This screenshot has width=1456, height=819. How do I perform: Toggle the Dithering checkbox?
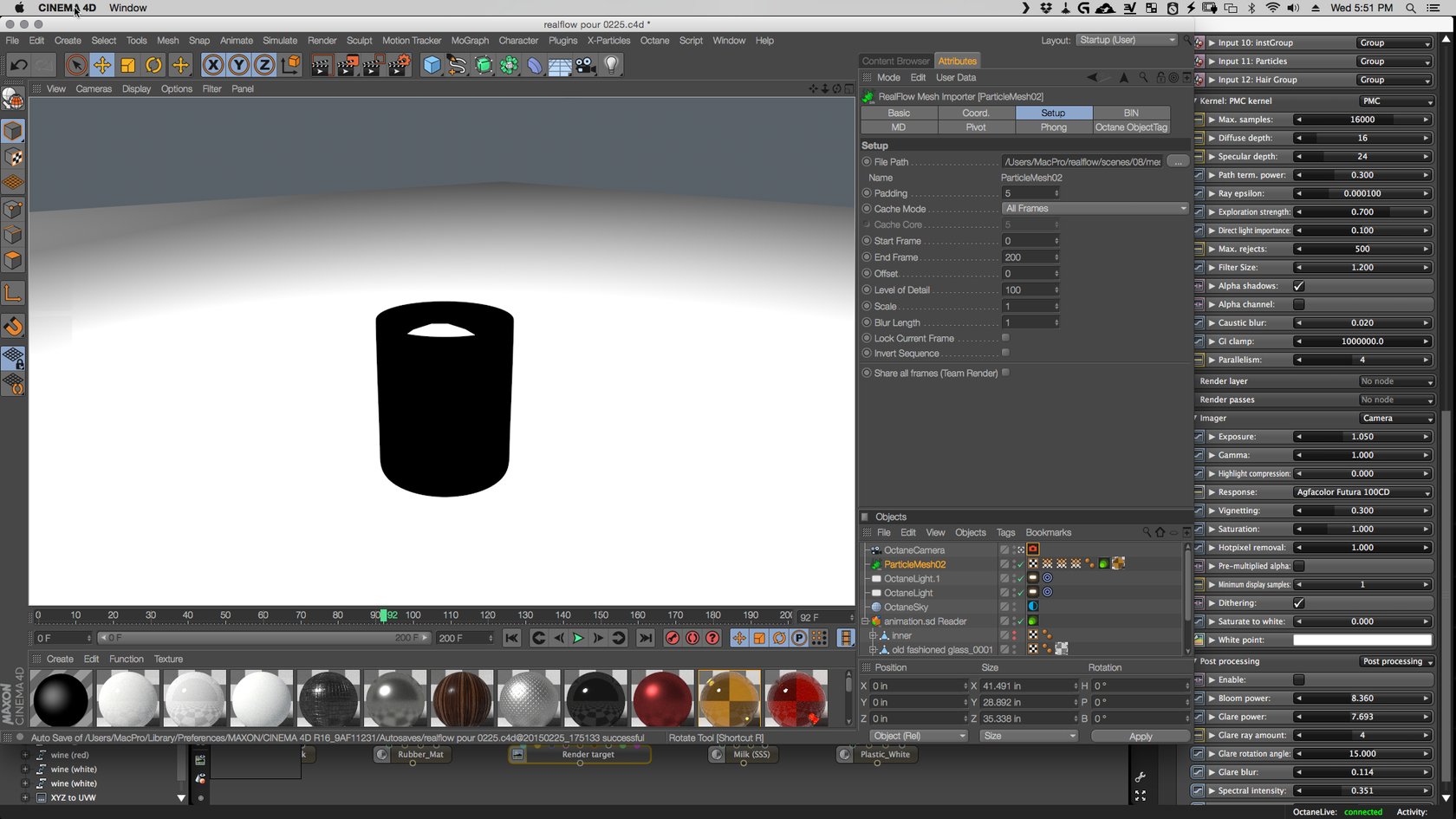[x=1298, y=603]
